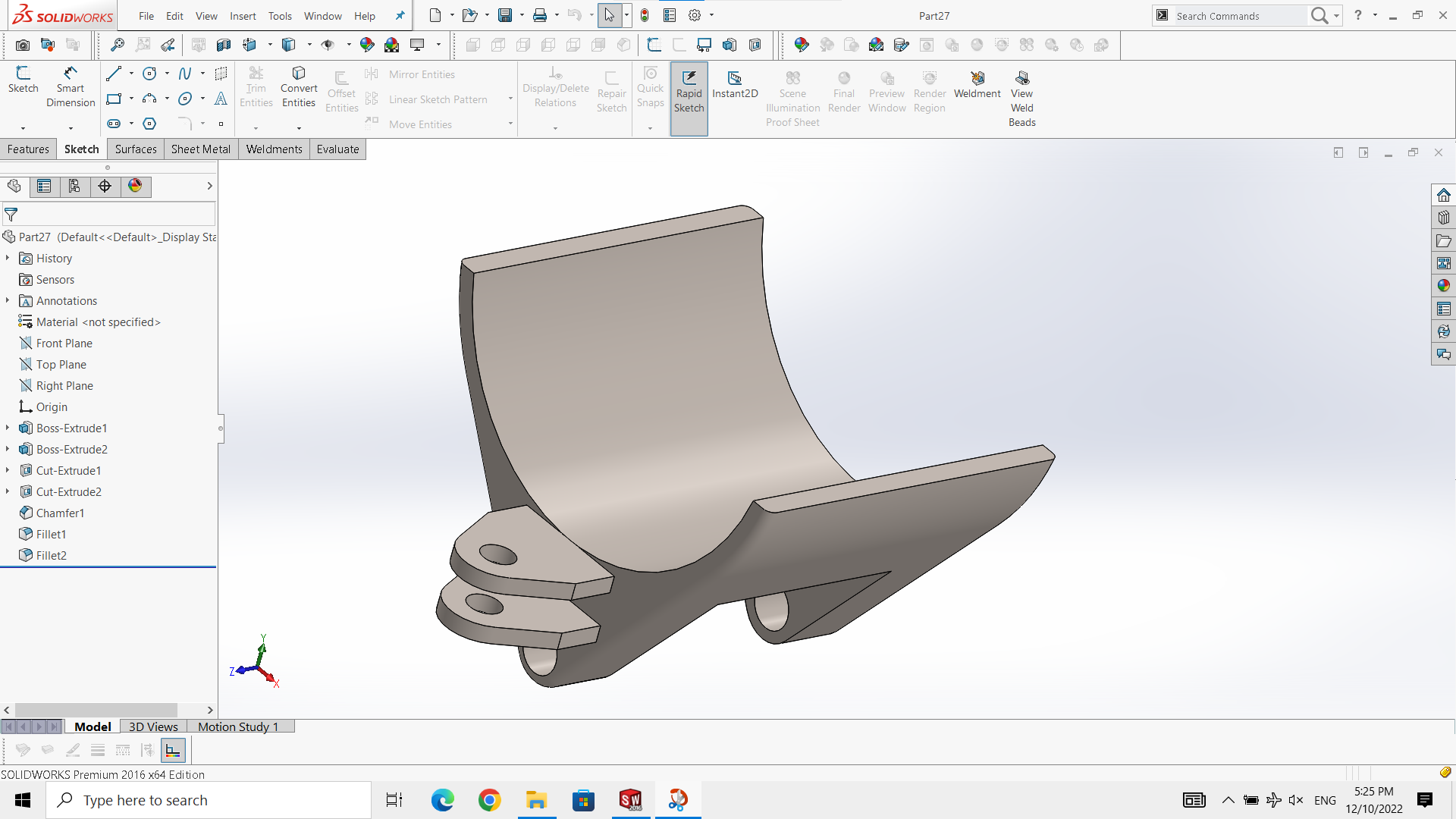Open the ConfigurationManager tab icon
Screen dimensions: 1456x819
pyautogui.click(x=74, y=186)
